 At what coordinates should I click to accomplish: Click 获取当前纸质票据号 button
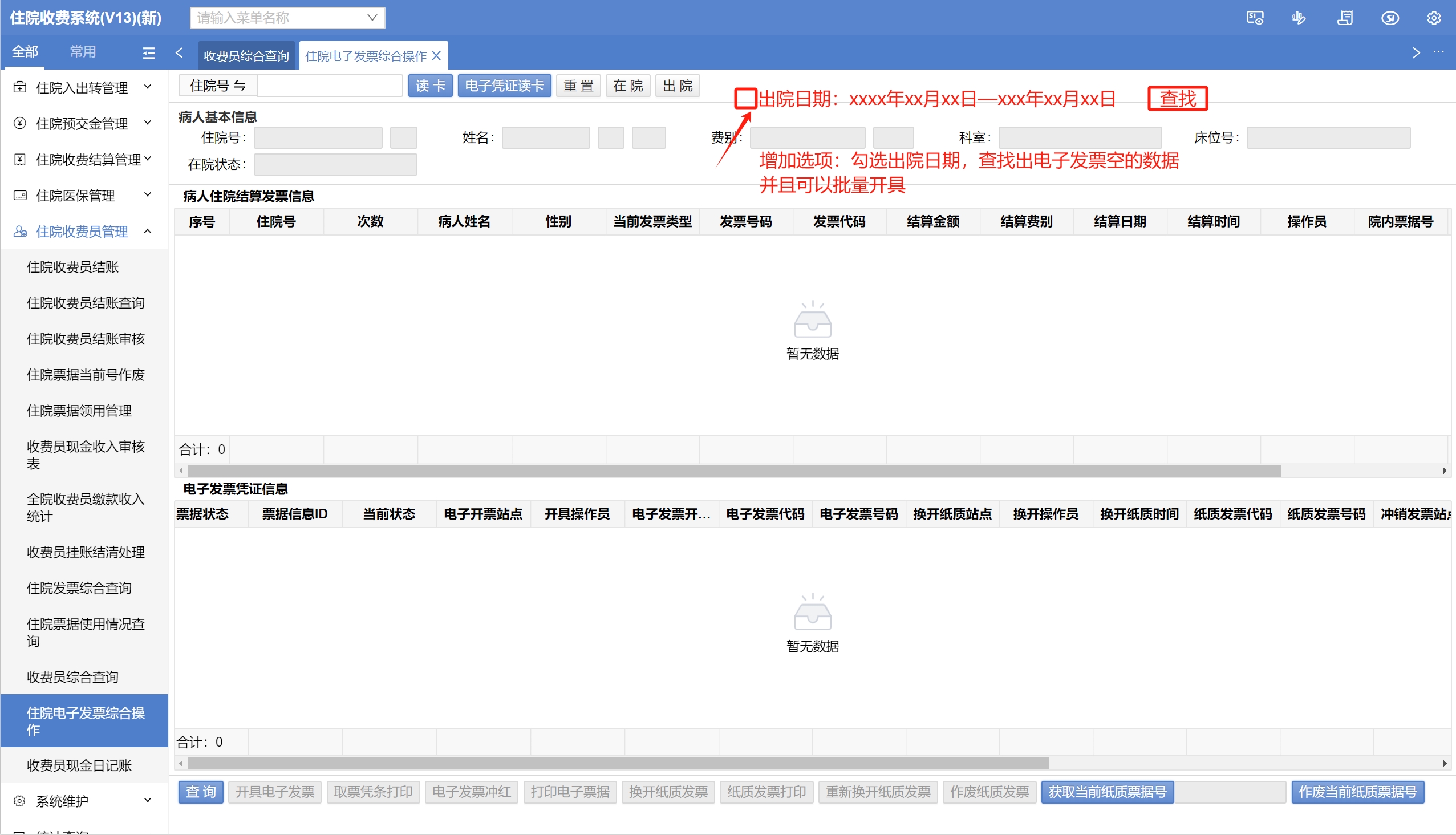(1107, 792)
